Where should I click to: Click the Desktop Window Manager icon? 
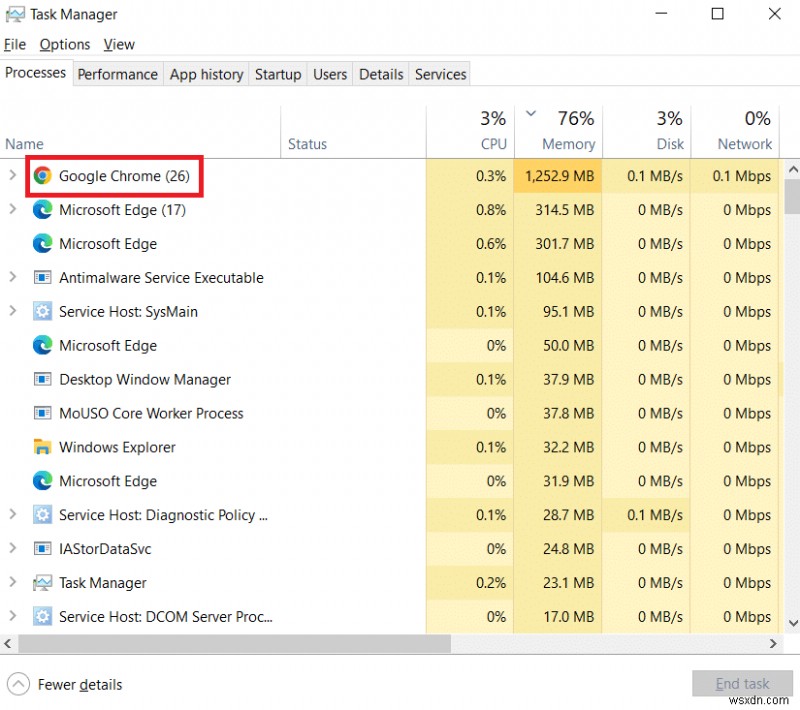(42, 379)
